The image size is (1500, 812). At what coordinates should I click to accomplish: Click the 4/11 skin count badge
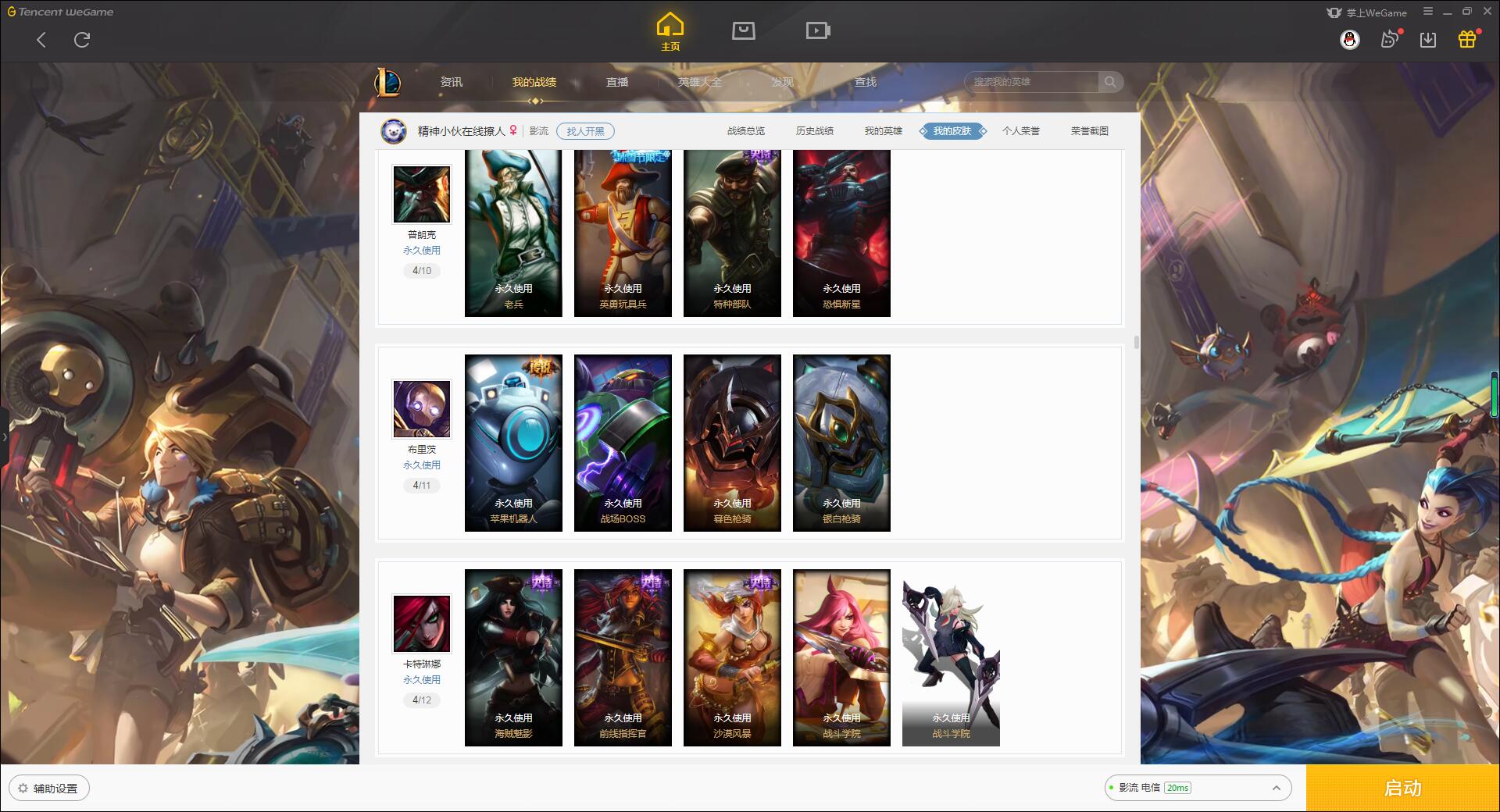422,486
